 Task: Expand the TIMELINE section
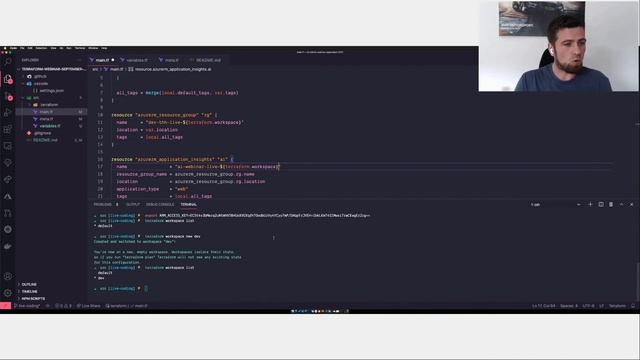pos(29,291)
